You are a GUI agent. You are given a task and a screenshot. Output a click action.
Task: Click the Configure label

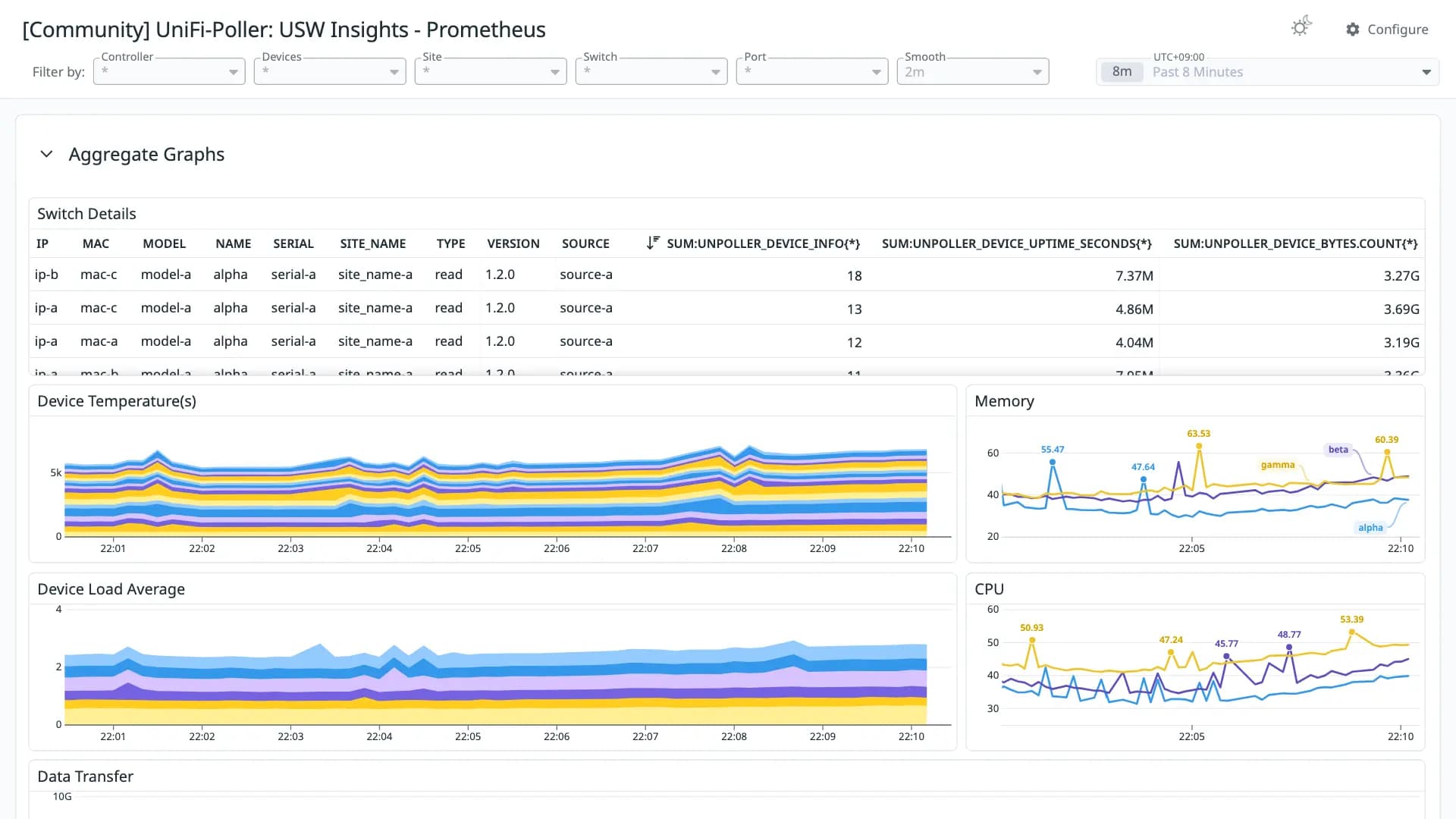pyautogui.click(x=1398, y=30)
